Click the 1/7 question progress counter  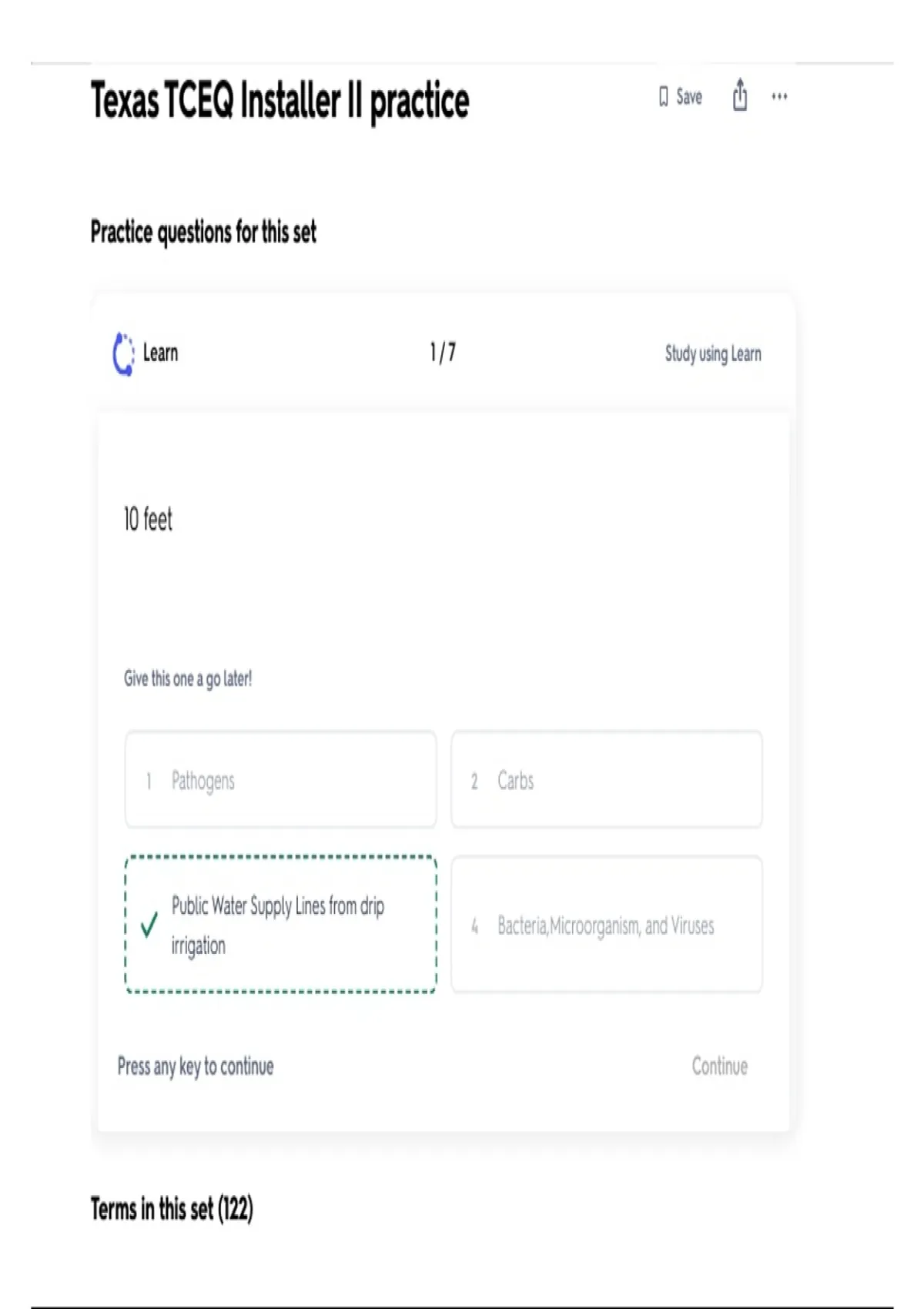point(443,353)
